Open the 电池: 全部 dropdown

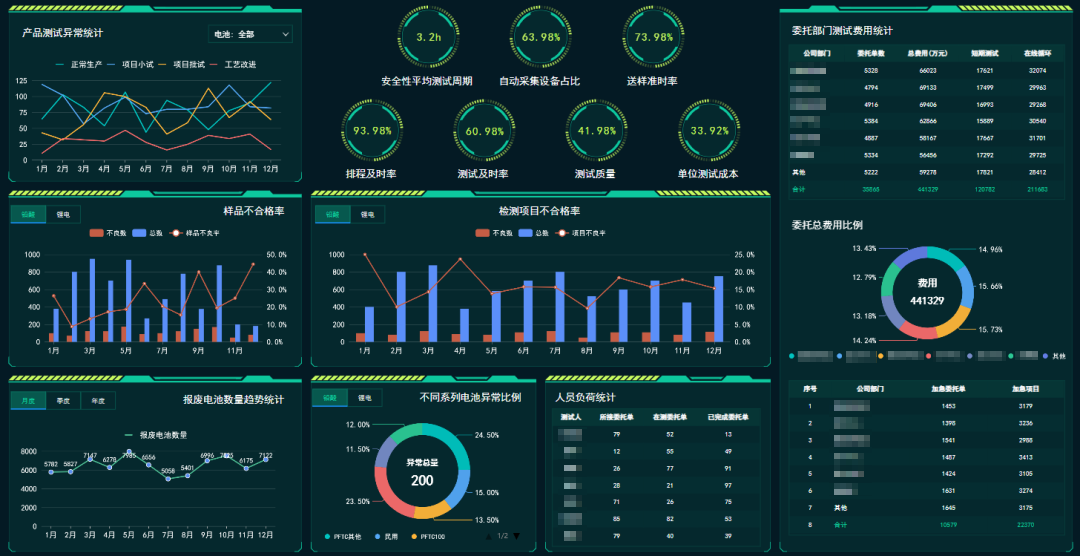pyautogui.click(x=250, y=34)
